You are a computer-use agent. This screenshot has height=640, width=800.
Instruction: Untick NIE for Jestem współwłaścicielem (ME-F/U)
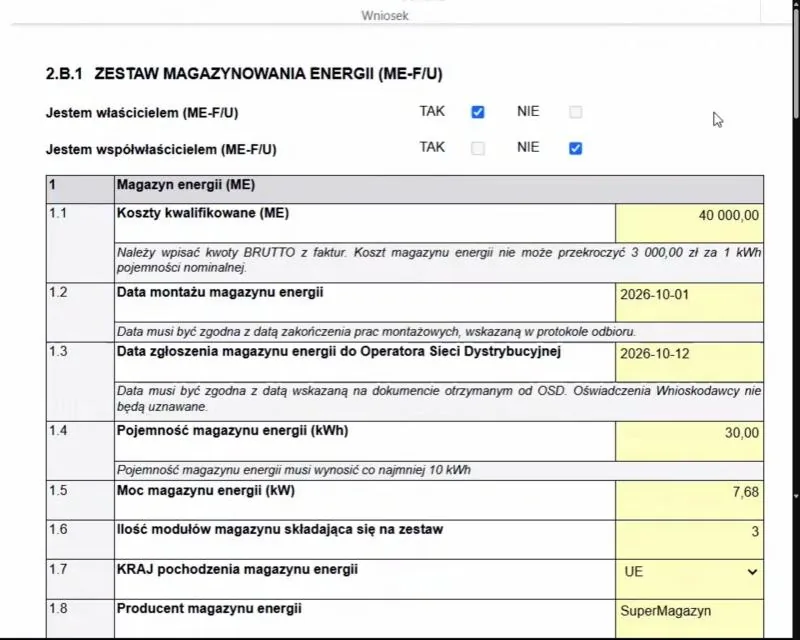coord(576,148)
